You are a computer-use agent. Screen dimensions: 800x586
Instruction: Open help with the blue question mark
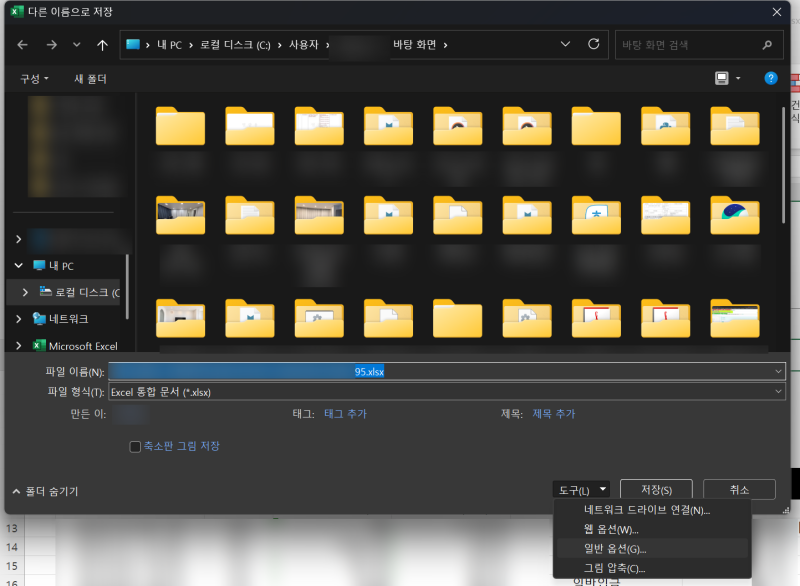(x=770, y=78)
